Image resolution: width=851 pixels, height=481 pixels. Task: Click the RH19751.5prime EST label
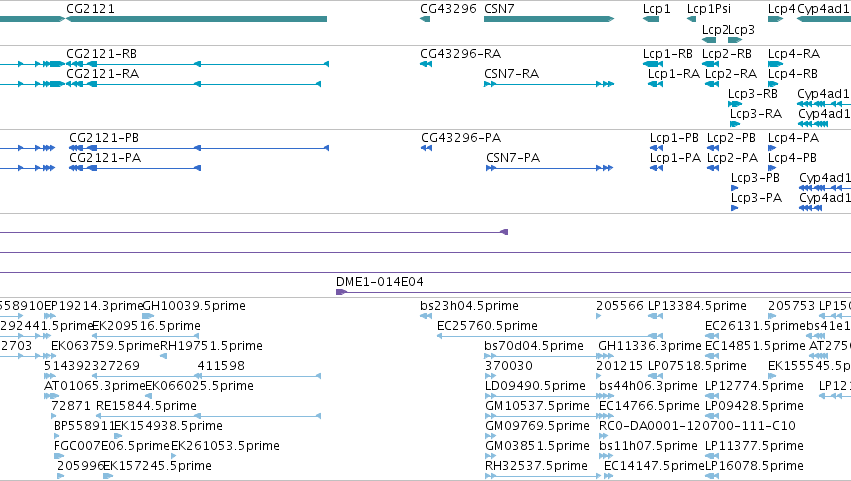click(x=211, y=346)
